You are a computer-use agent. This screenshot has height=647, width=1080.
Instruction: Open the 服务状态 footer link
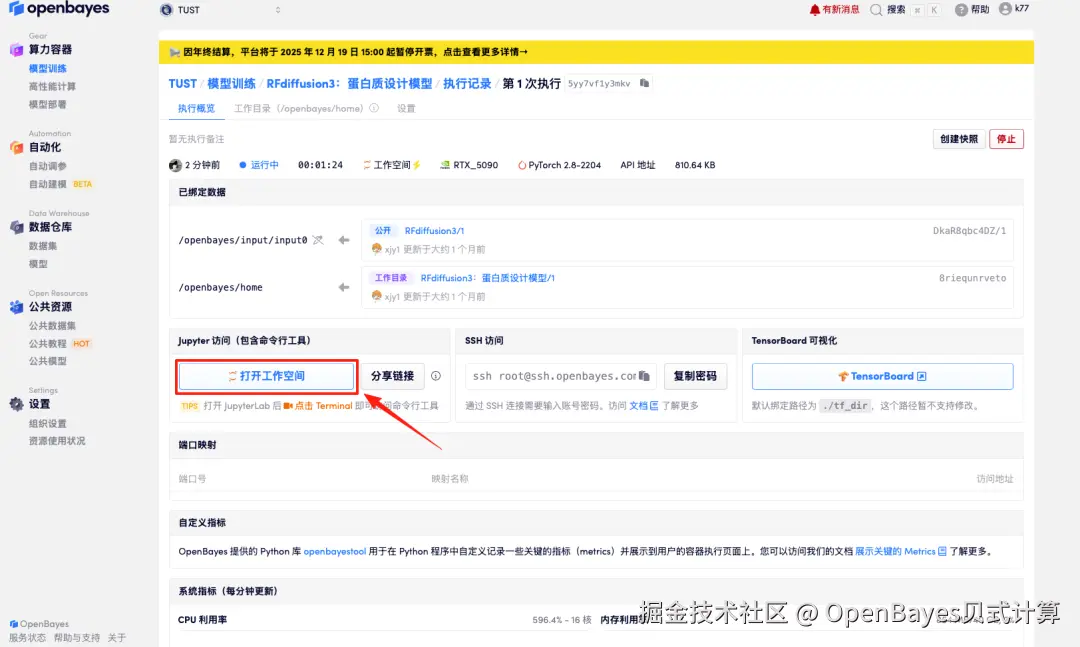tap(27, 638)
